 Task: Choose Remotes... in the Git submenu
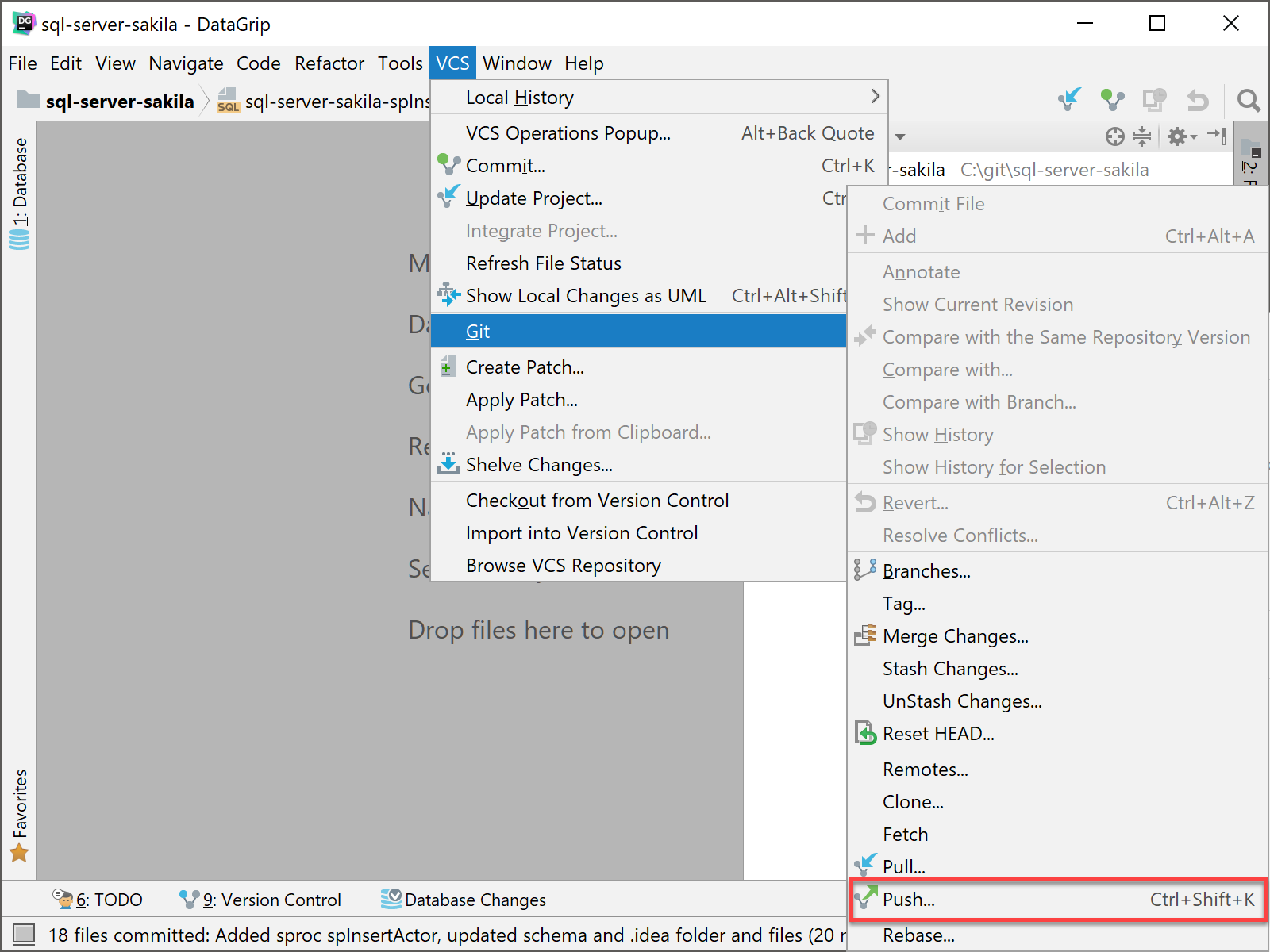[1057, 770]
